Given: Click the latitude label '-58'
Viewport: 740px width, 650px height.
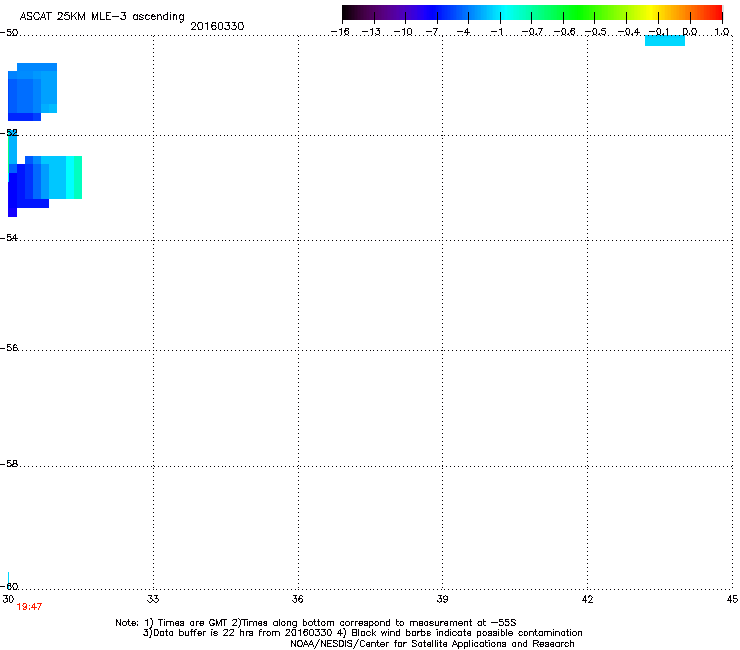Looking at the screenshot, I should [9, 464].
